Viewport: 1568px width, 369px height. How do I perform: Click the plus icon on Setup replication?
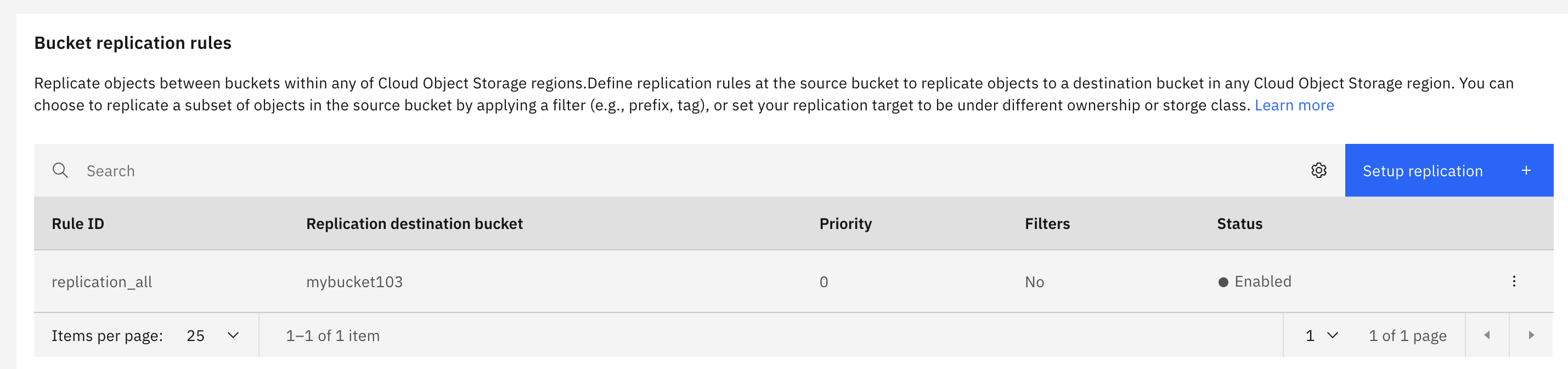(1525, 170)
